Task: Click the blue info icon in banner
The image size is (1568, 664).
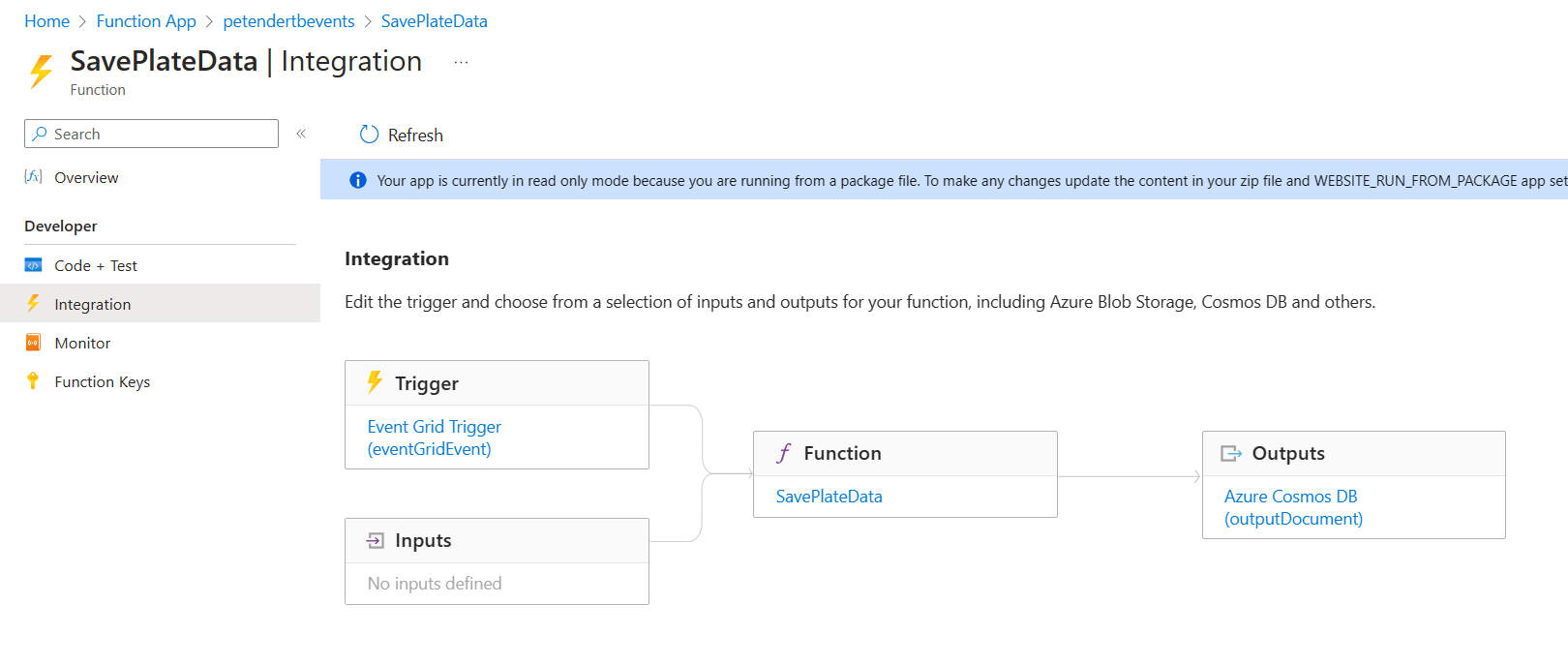Action: pyautogui.click(x=358, y=180)
